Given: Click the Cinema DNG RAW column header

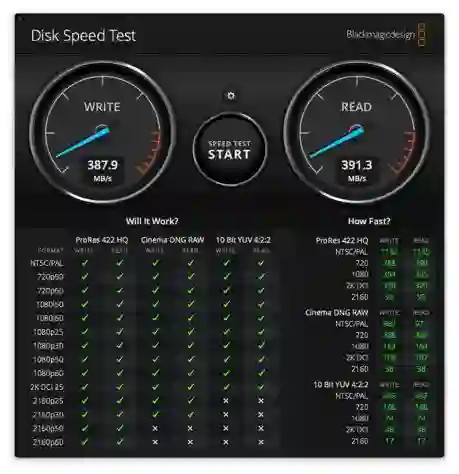Looking at the screenshot, I should 172,240.
